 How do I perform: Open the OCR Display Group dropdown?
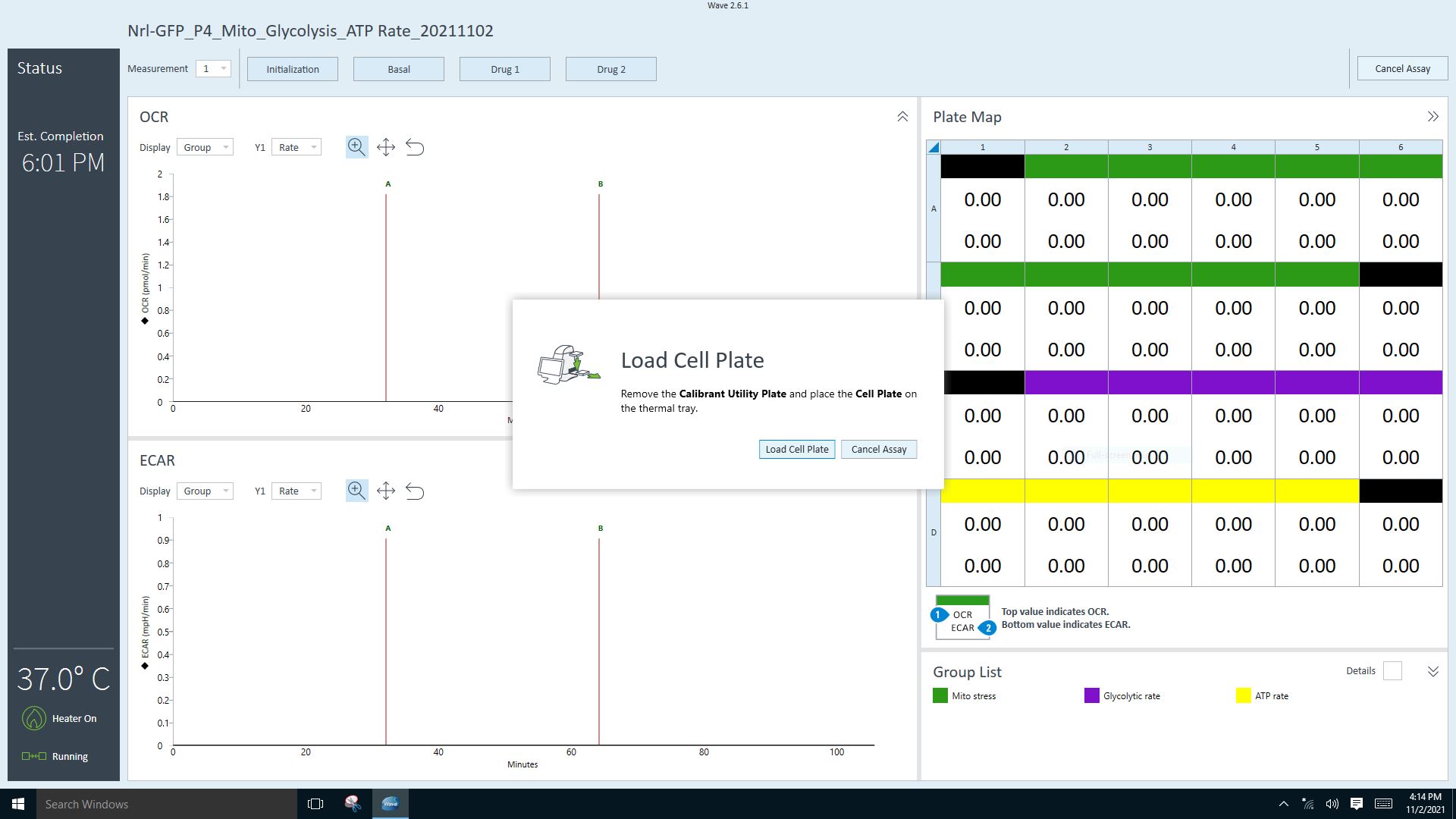point(205,147)
